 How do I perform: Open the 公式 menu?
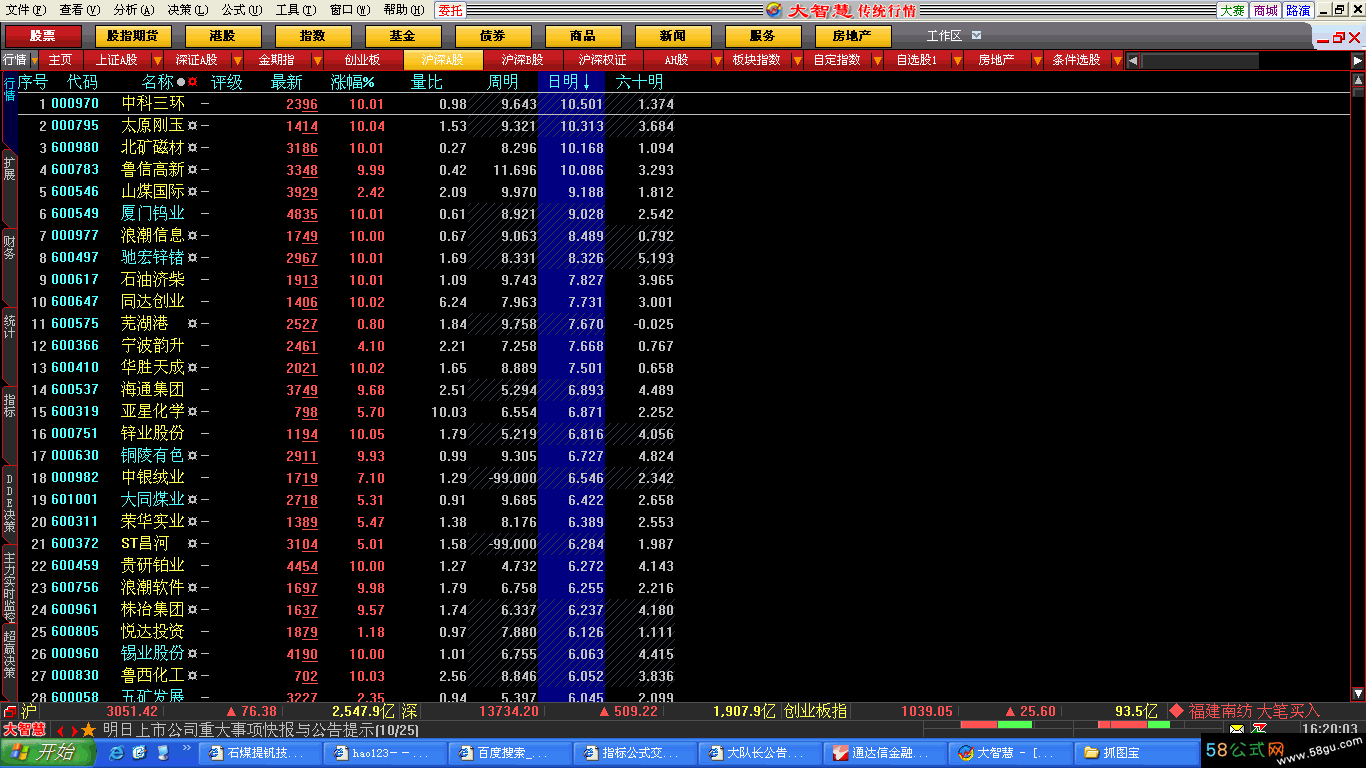point(242,10)
